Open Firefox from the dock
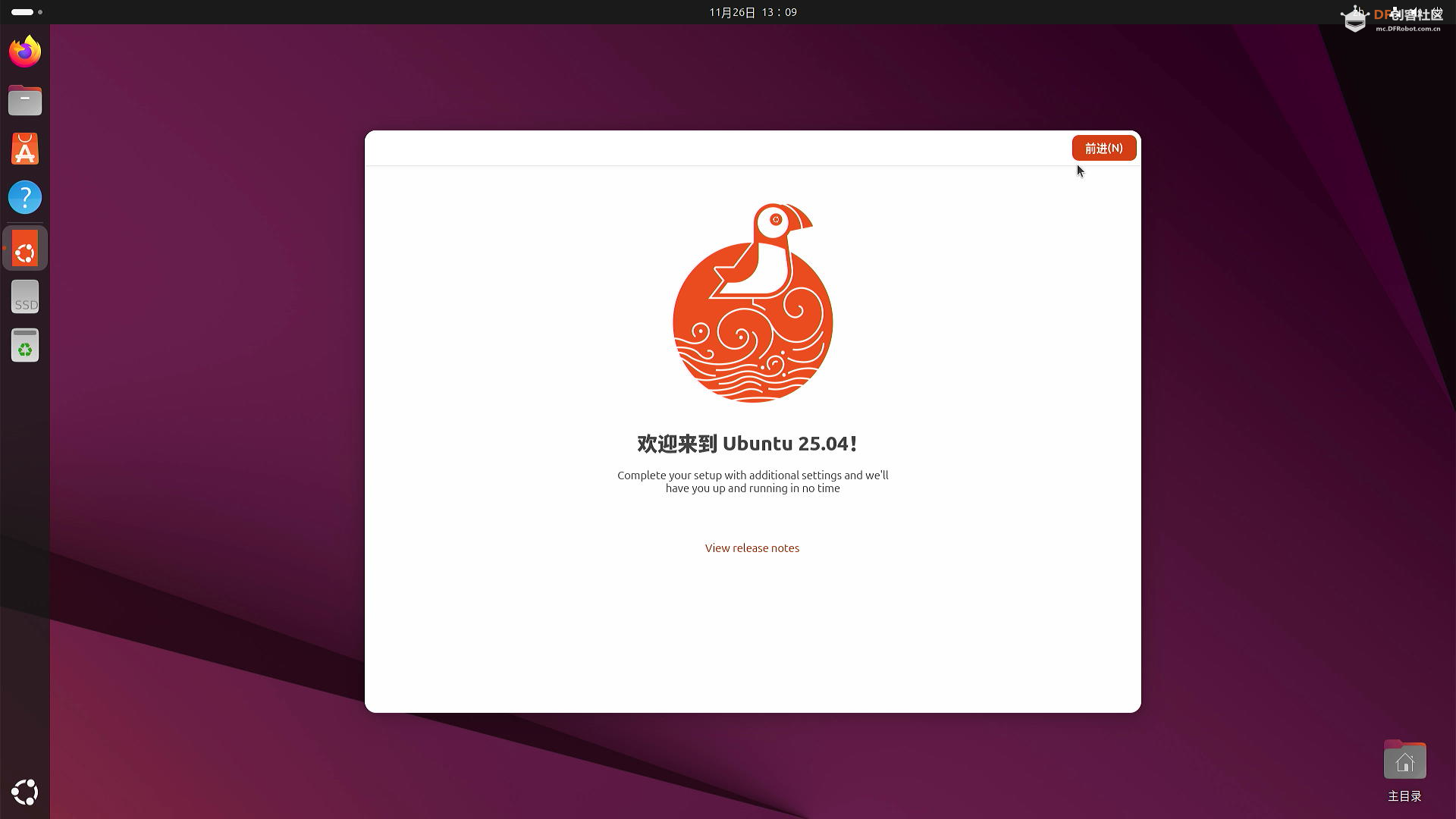This screenshot has height=819, width=1456. pos(25,52)
